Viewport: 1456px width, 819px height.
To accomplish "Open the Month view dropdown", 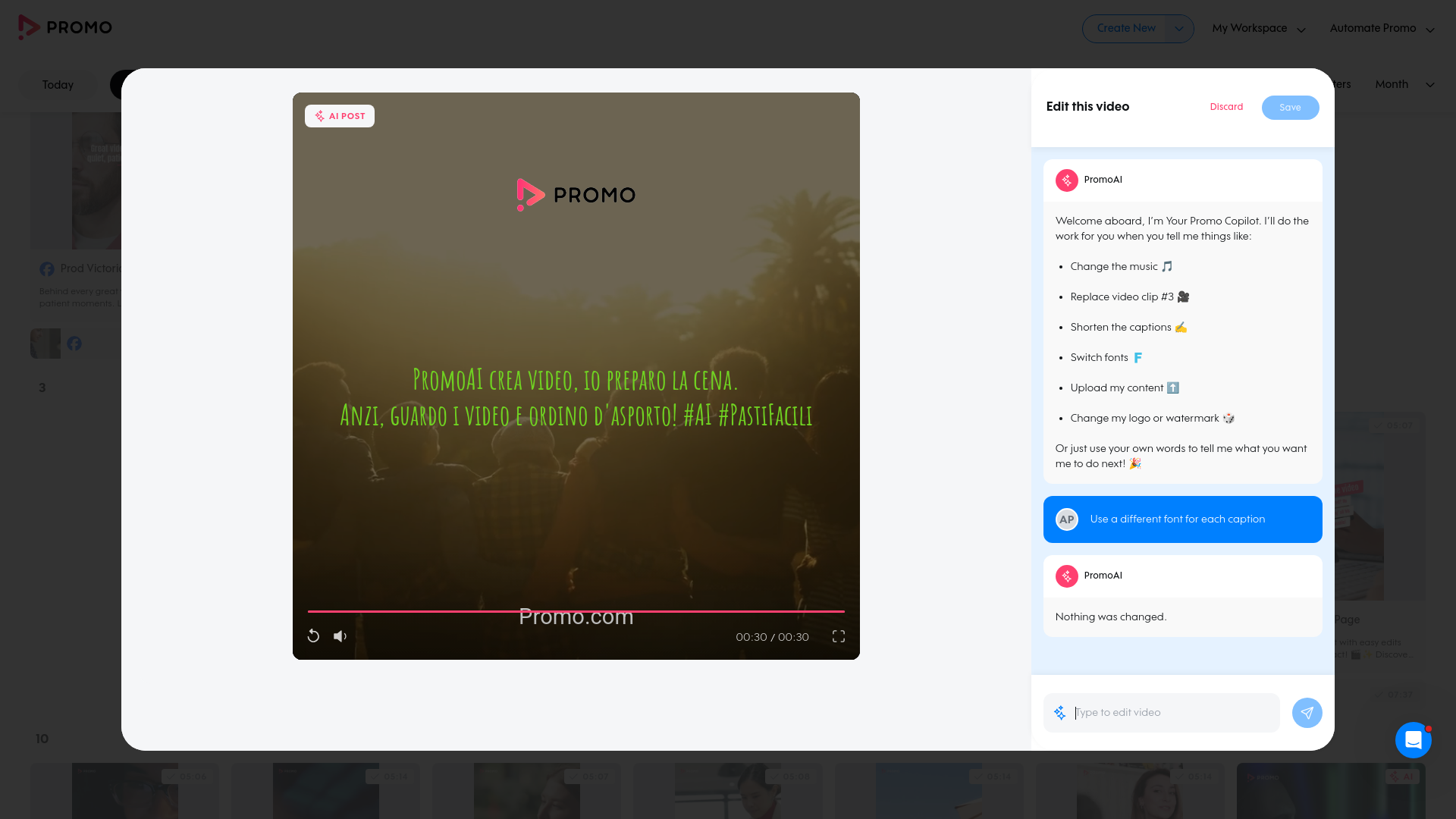I will pos(1404,85).
